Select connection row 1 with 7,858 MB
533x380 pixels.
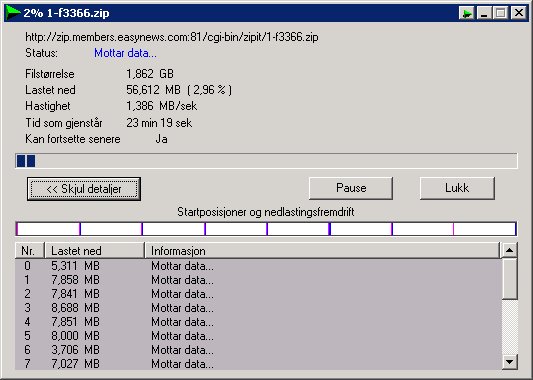[x=258, y=280]
